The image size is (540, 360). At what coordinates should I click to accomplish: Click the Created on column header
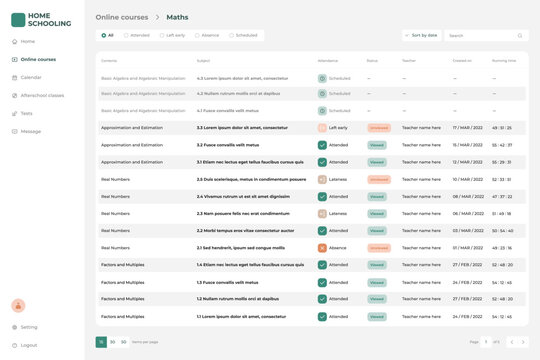(x=462, y=61)
